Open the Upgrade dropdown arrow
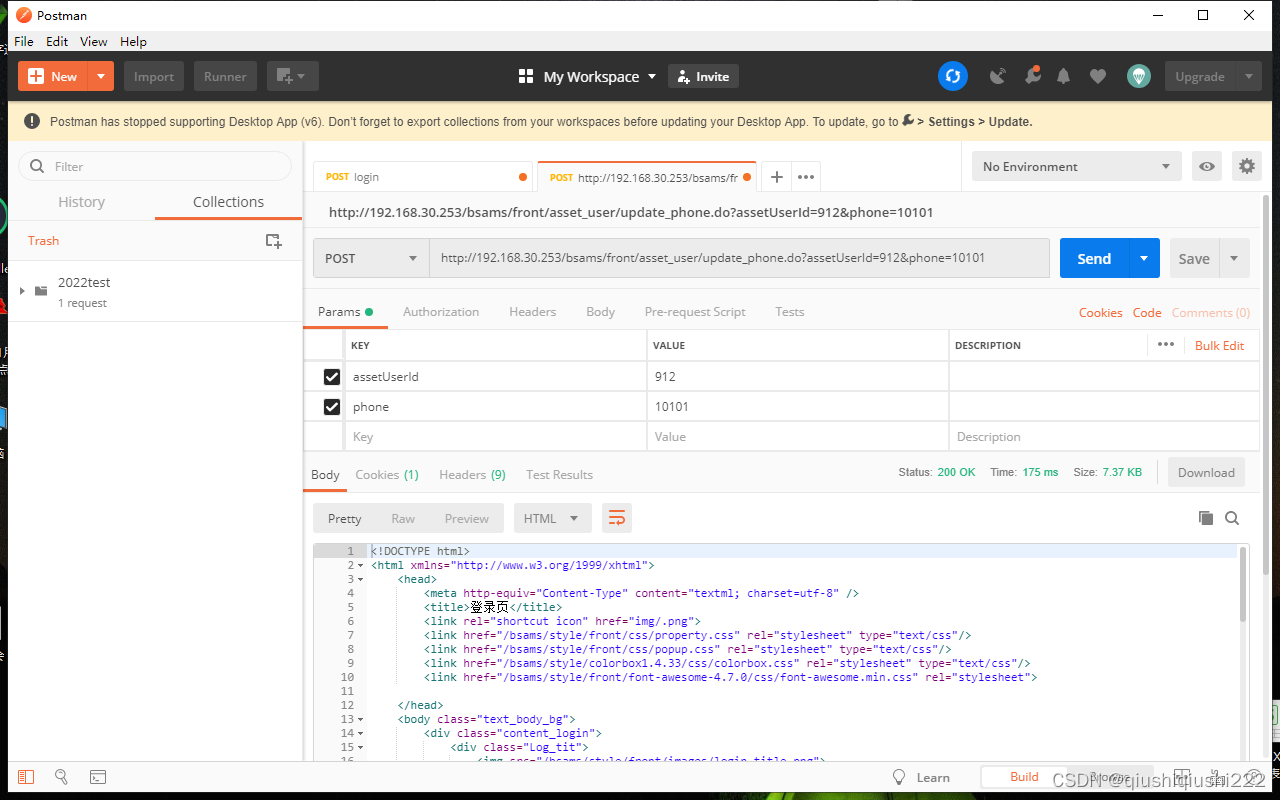The width and height of the screenshot is (1280, 800). [x=1248, y=76]
